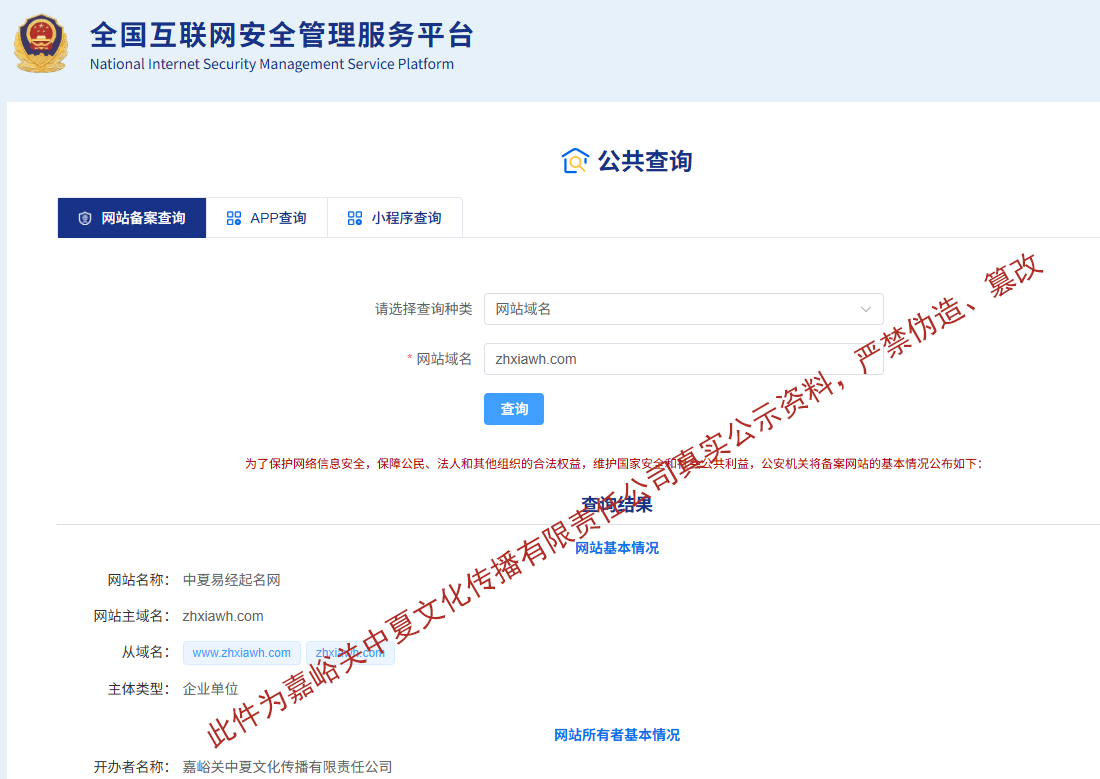Click the grid icon beside 小程序查询
The height and width of the screenshot is (779, 1100).
coord(355,218)
